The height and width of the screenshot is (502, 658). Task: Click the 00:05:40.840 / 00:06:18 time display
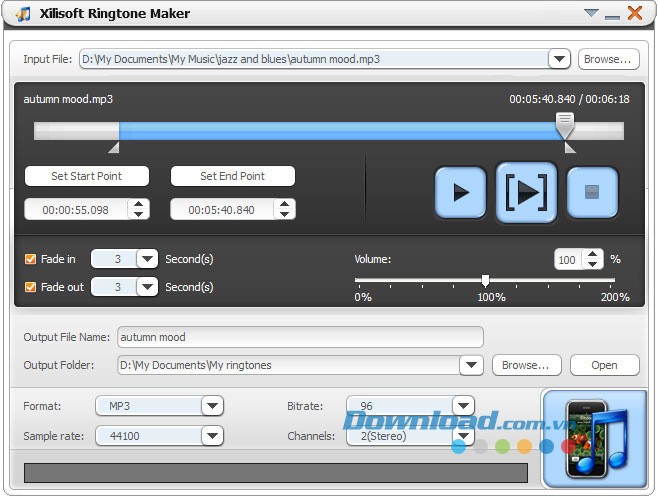click(x=569, y=99)
